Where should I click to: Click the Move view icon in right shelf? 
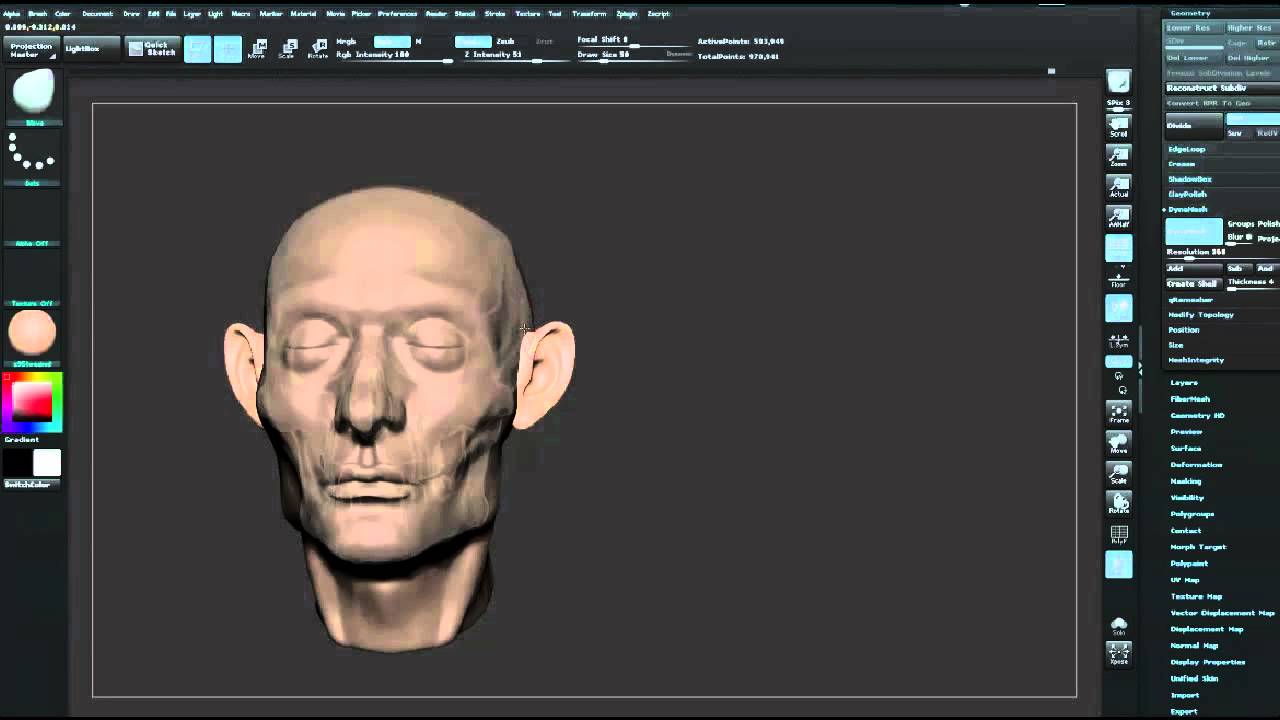[x=1119, y=443]
